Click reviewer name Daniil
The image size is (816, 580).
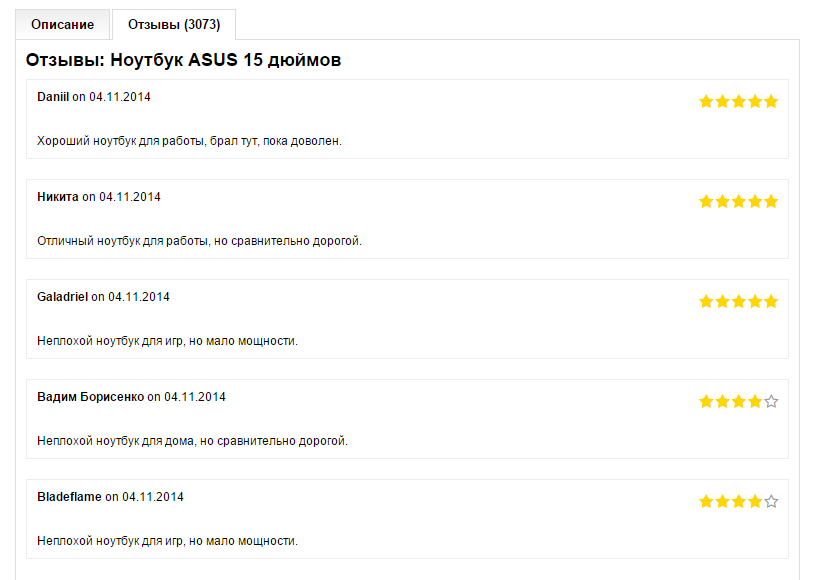tap(53, 97)
